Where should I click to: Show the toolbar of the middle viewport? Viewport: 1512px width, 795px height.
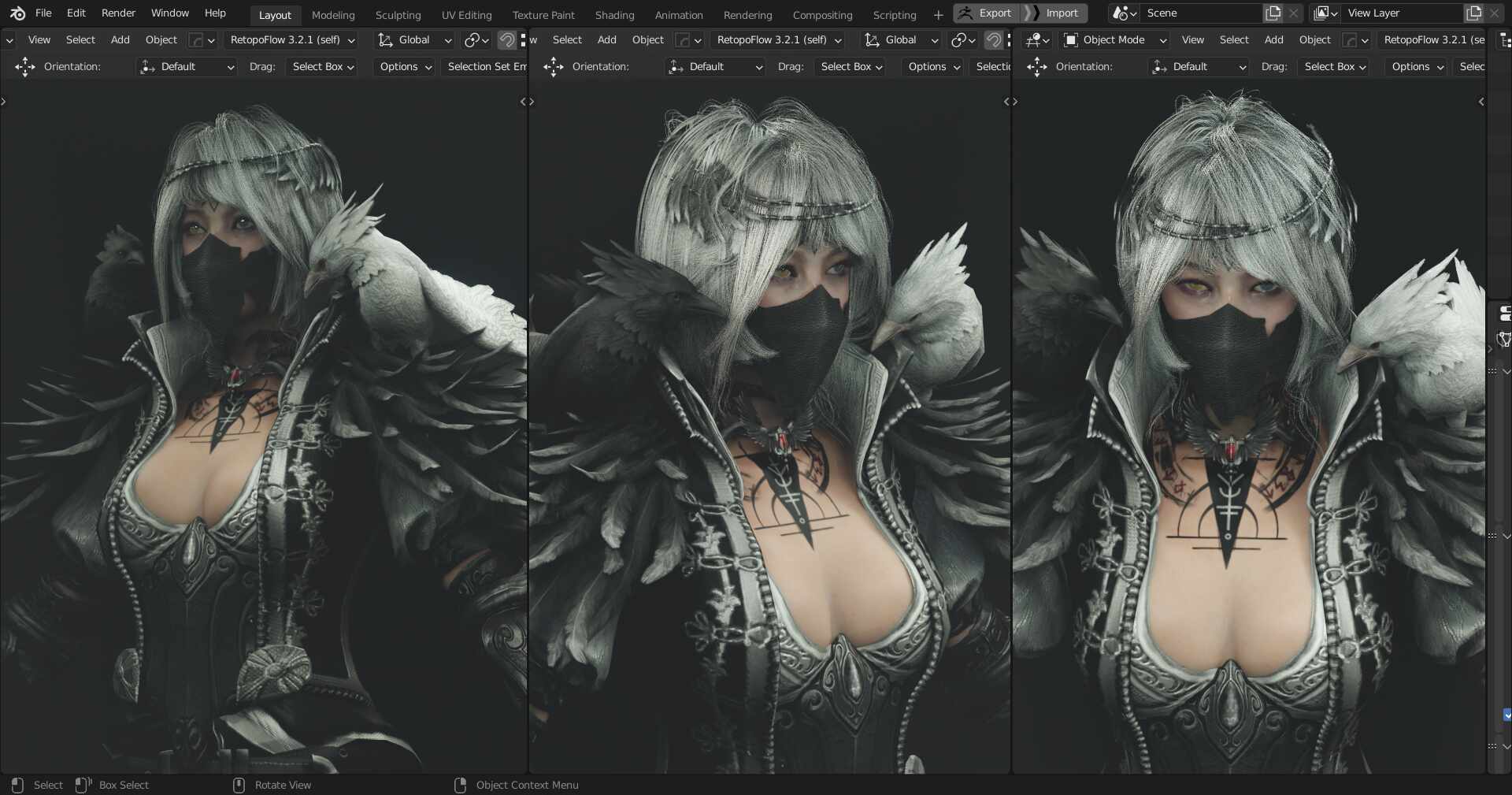click(x=532, y=102)
